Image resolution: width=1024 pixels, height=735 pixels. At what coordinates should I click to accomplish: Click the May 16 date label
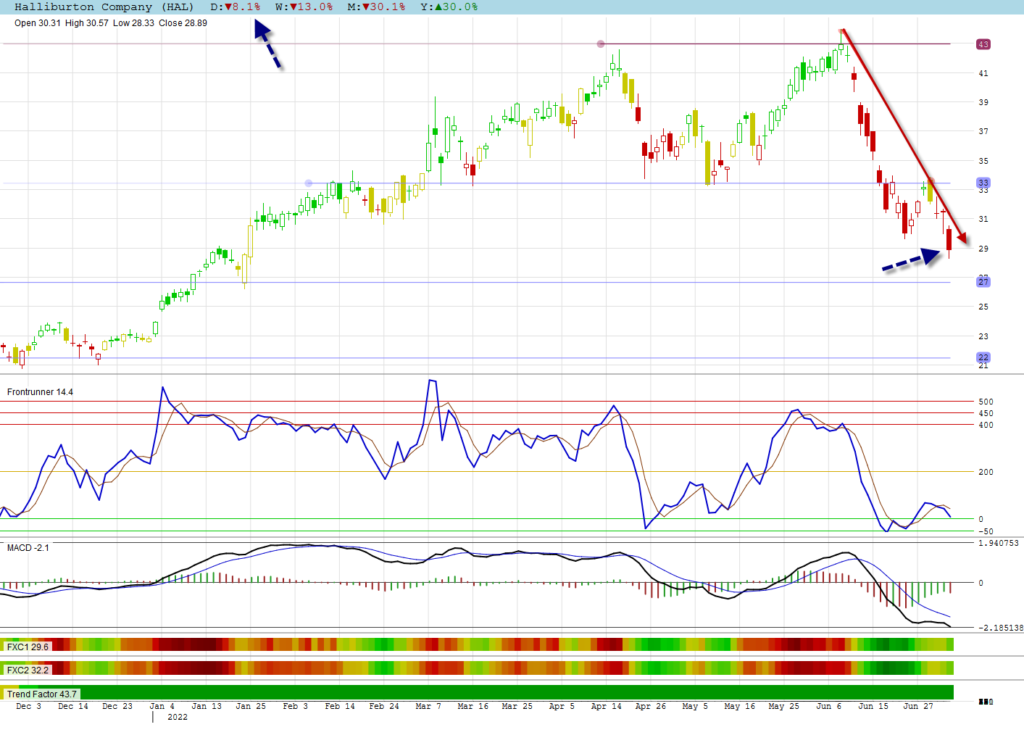[x=739, y=706]
